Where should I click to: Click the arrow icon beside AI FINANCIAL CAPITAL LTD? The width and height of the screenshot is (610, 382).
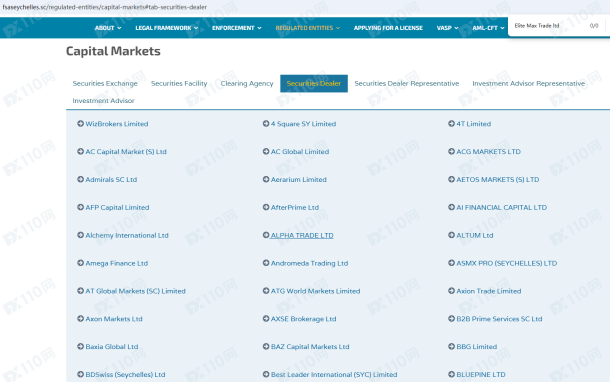(x=451, y=207)
